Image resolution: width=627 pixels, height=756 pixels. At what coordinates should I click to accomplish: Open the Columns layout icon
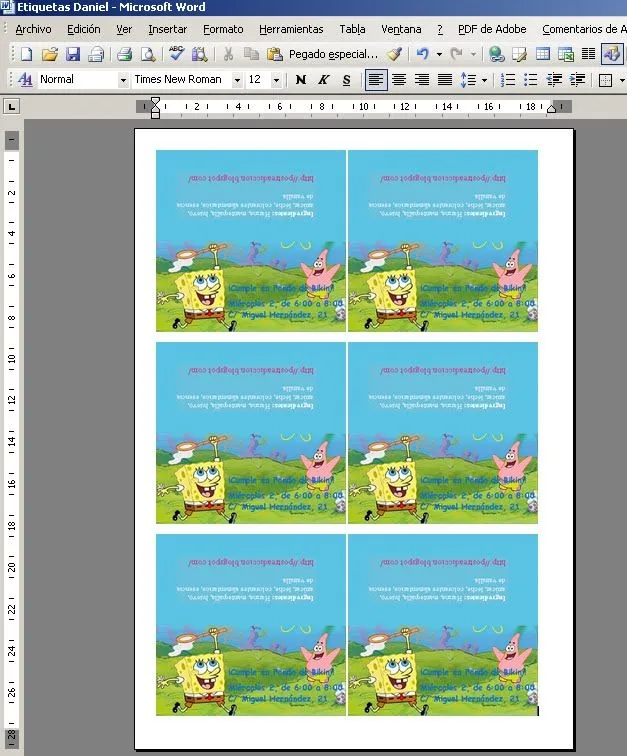click(588, 54)
